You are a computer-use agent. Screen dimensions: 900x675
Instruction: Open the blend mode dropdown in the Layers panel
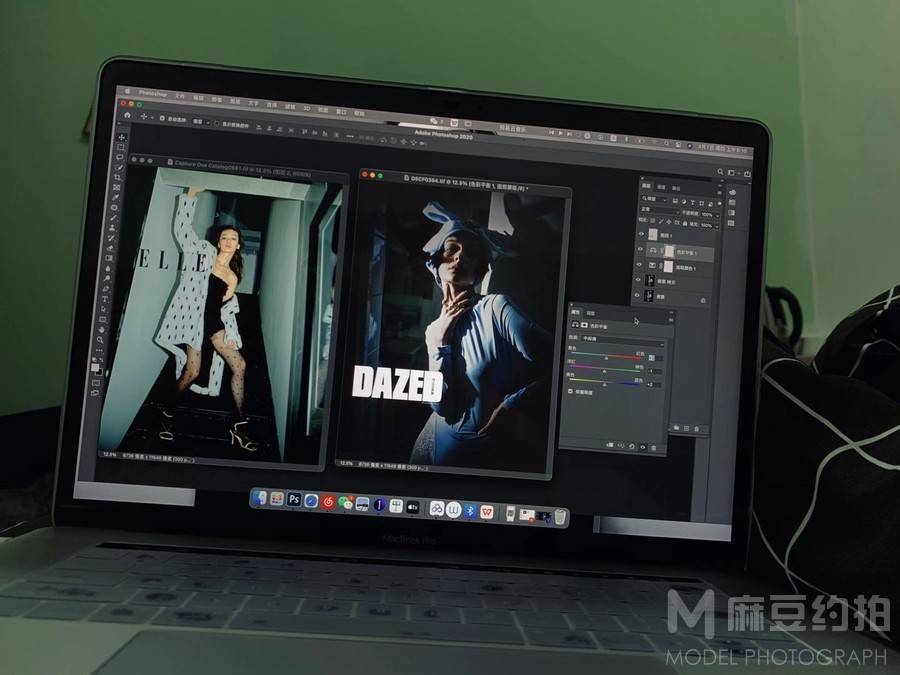click(x=660, y=210)
